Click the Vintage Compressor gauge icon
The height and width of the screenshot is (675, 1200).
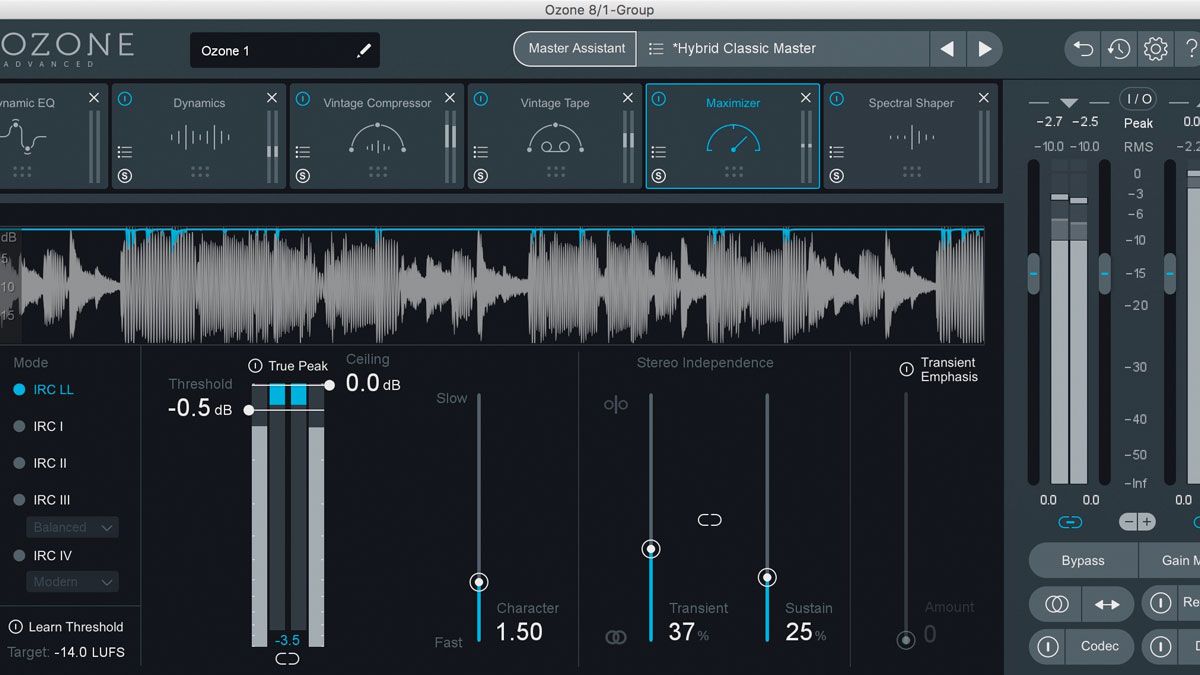tap(375, 137)
